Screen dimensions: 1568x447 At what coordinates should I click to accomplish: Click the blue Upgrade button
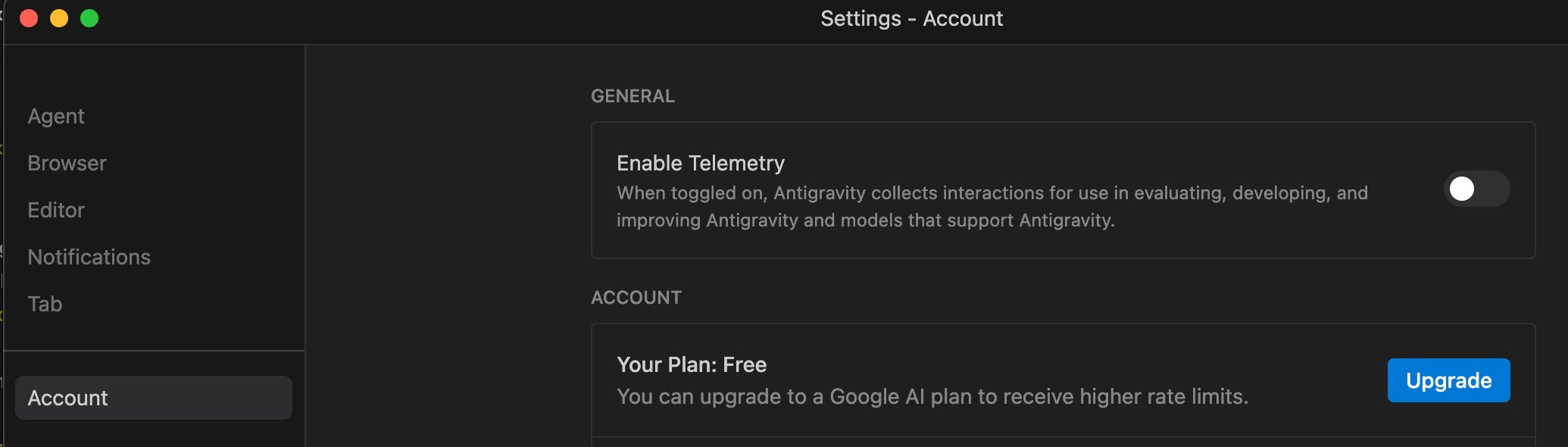tap(1448, 380)
